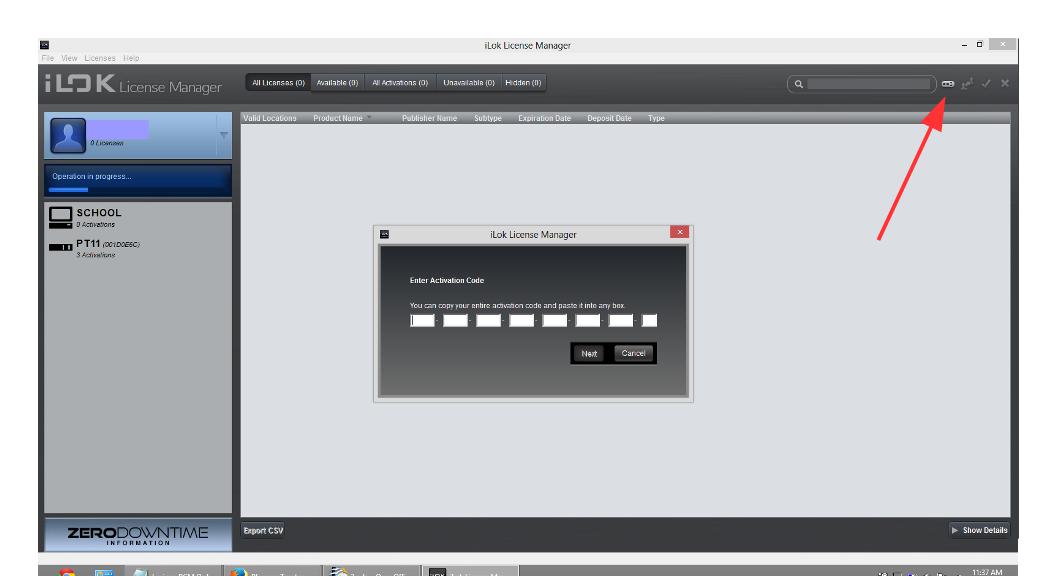Switch to the All Activations (0) tab

tap(400, 83)
